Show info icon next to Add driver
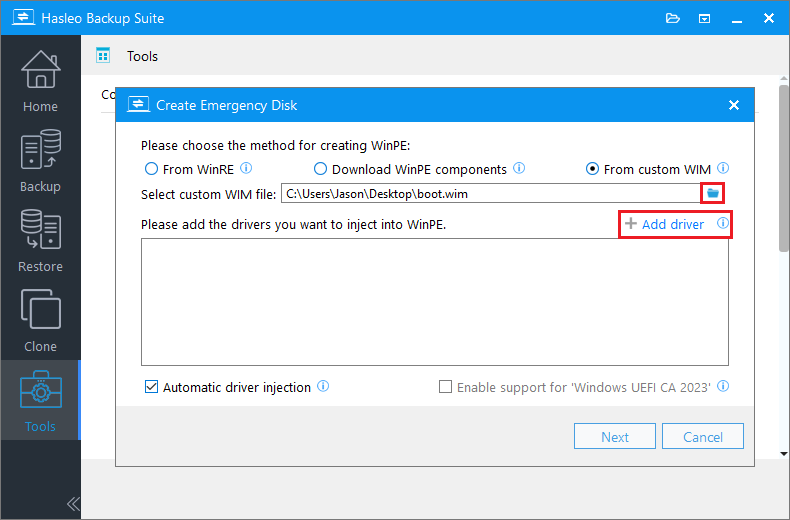 pos(723,223)
